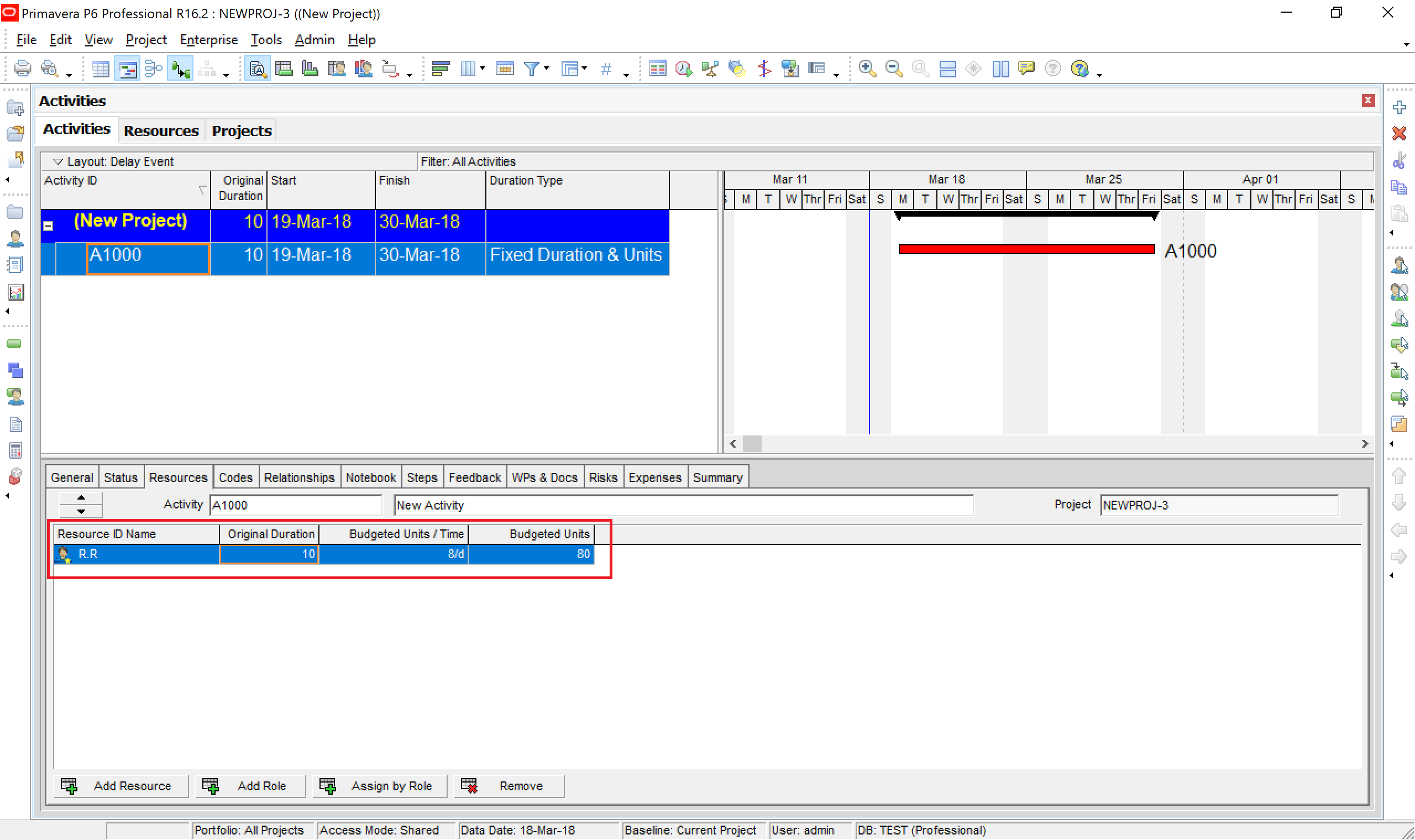The width and height of the screenshot is (1415, 840).
Task: Open Schedule tool with clock icon
Action: coord(684,69)
